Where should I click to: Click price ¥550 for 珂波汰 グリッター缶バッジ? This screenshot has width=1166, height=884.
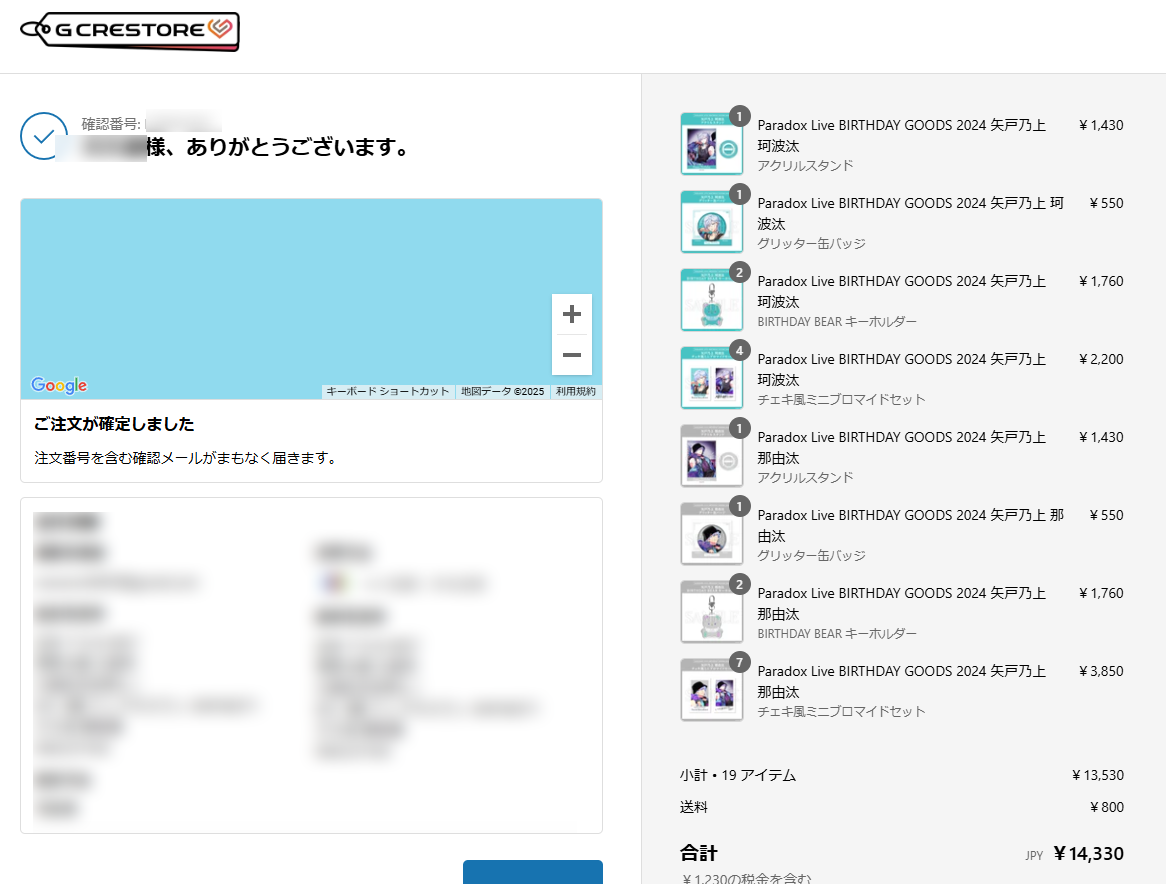(1107, 203)
